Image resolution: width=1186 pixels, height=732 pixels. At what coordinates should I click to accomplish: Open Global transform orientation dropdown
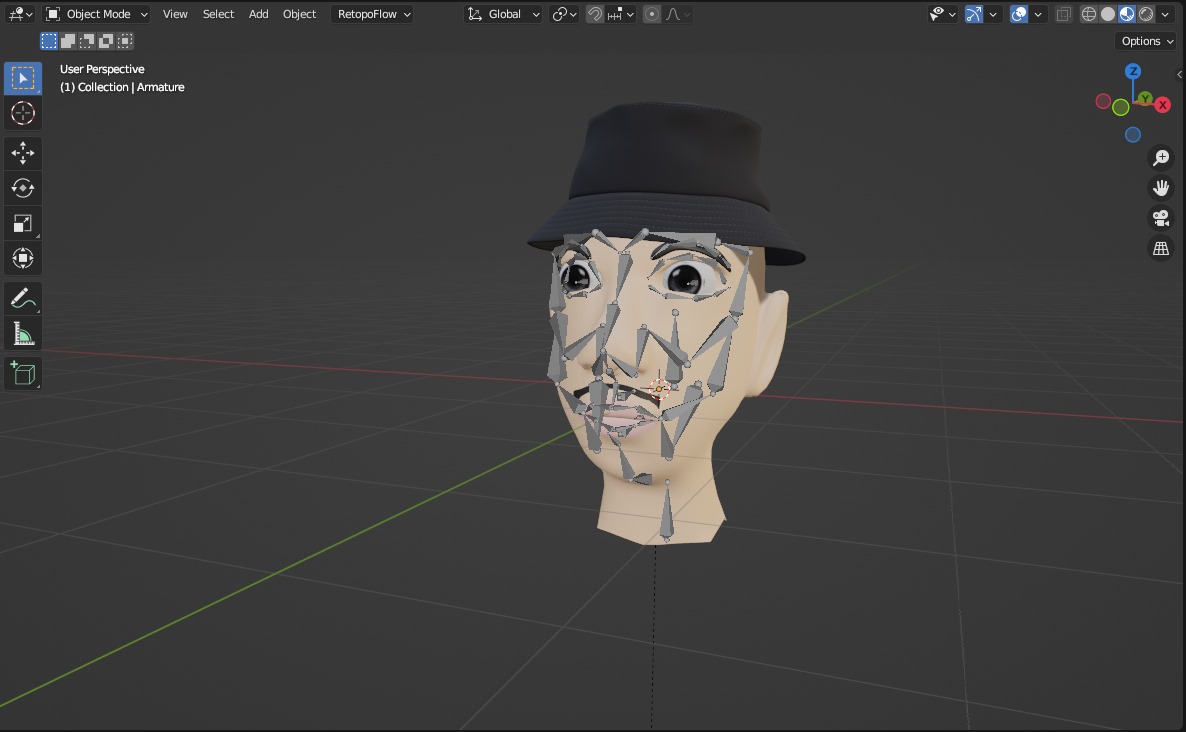[503, 14]
